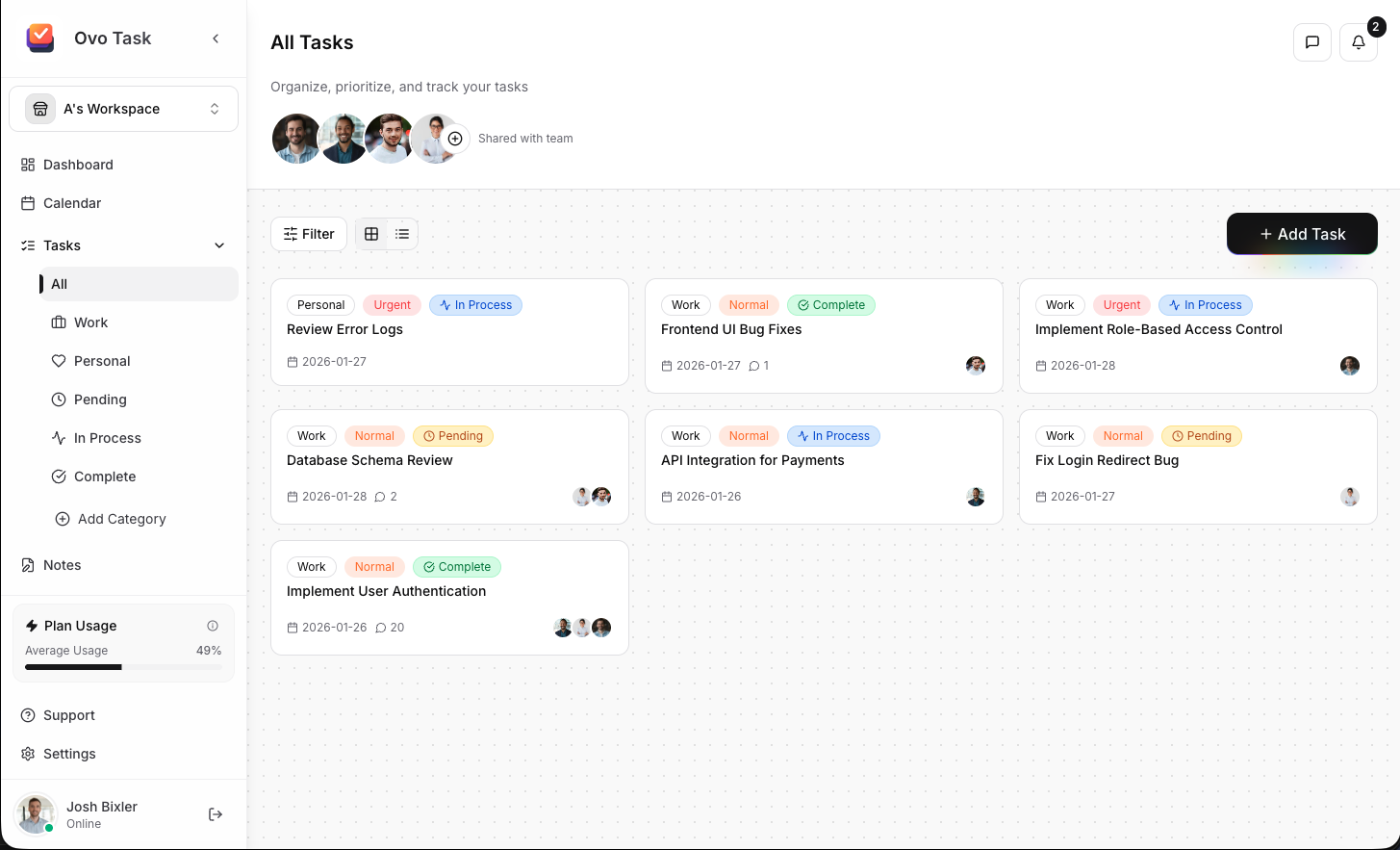1400x850 pixels.
Task: Switch to the Complete tasks view
Action: [x=103, y=477]
